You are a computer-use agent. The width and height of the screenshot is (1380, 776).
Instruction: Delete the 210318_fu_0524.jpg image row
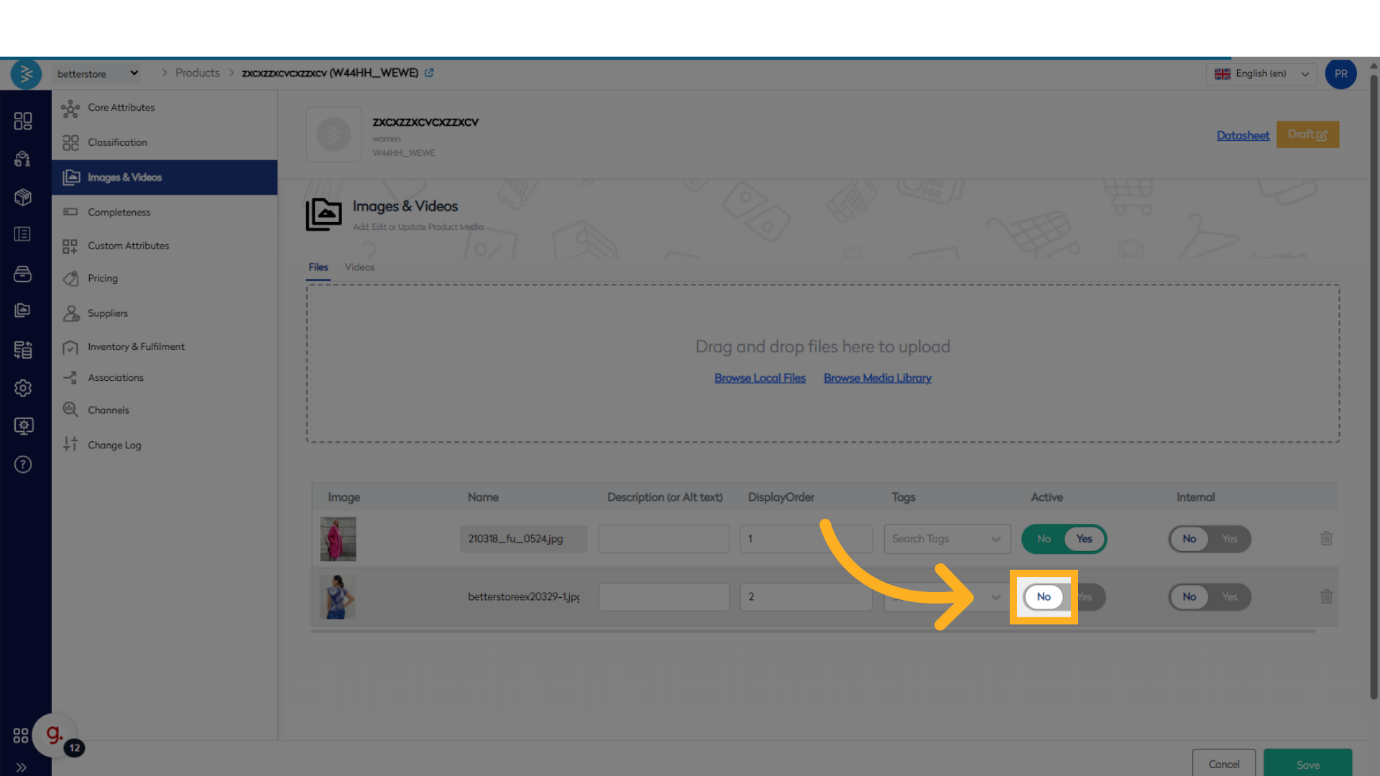pos(1326,539)
